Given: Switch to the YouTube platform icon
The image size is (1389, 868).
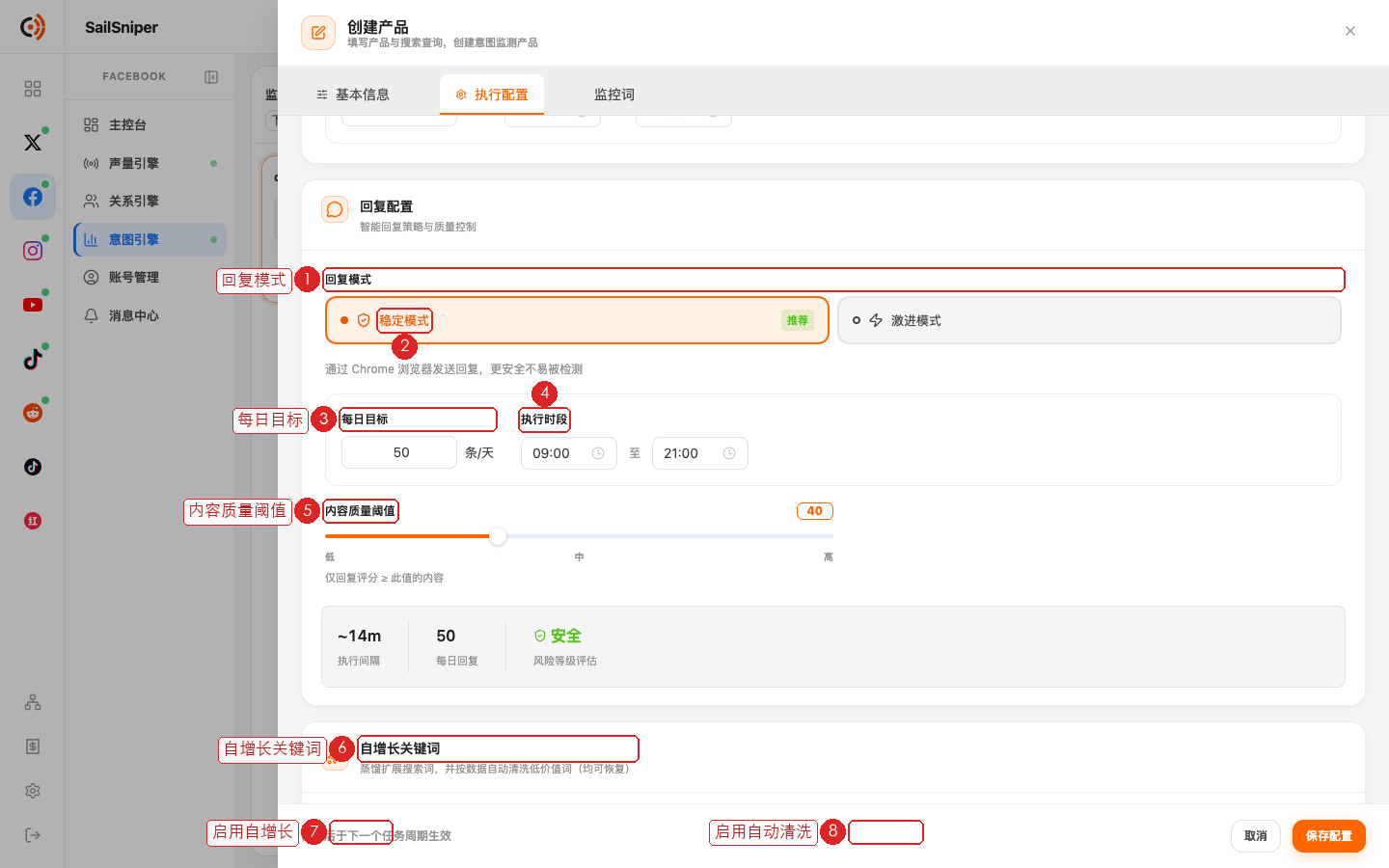Looking at the screenshot, I should [x=33, y=305].
